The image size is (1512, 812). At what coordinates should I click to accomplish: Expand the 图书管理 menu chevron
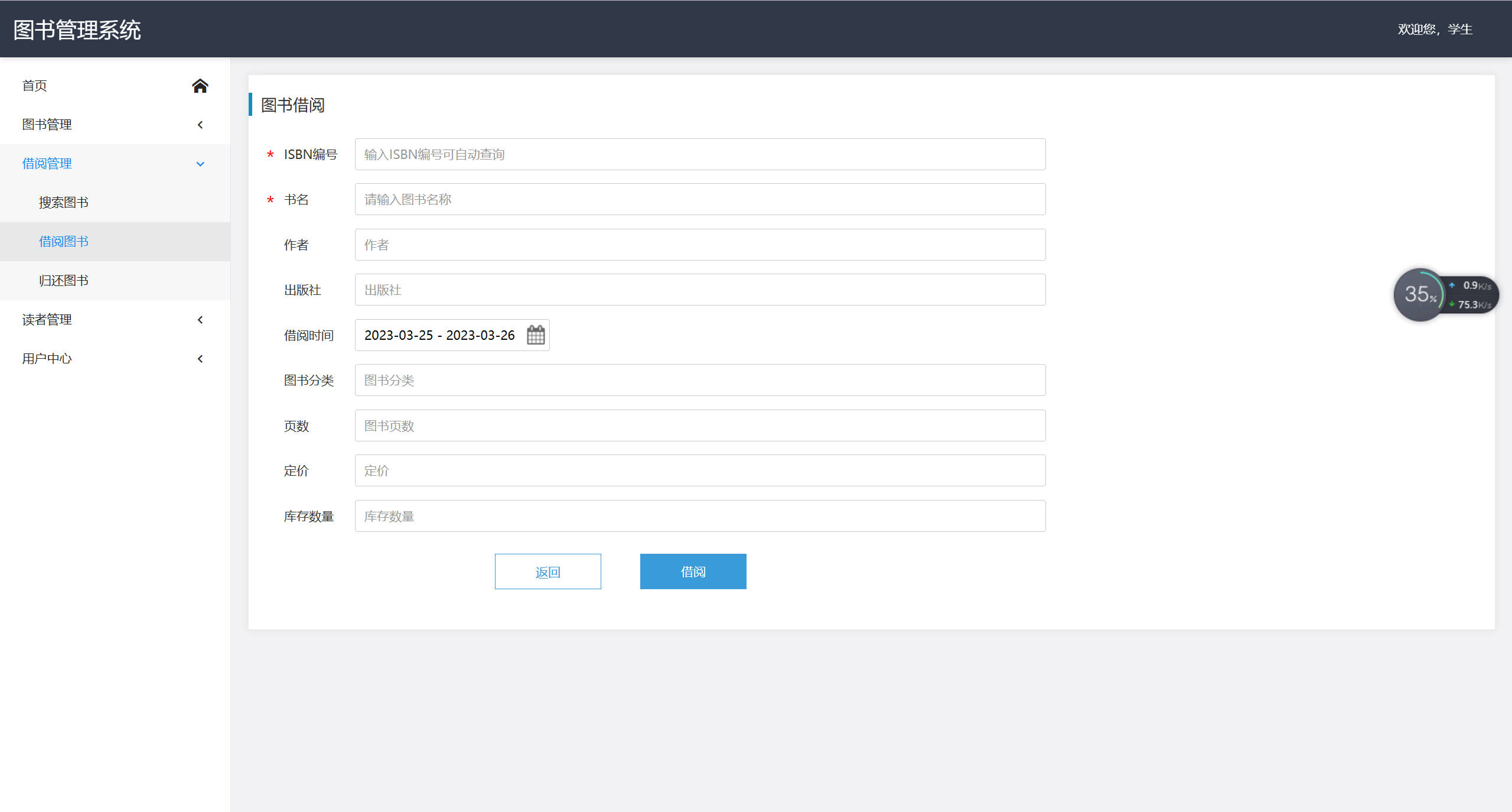[200, 125]
